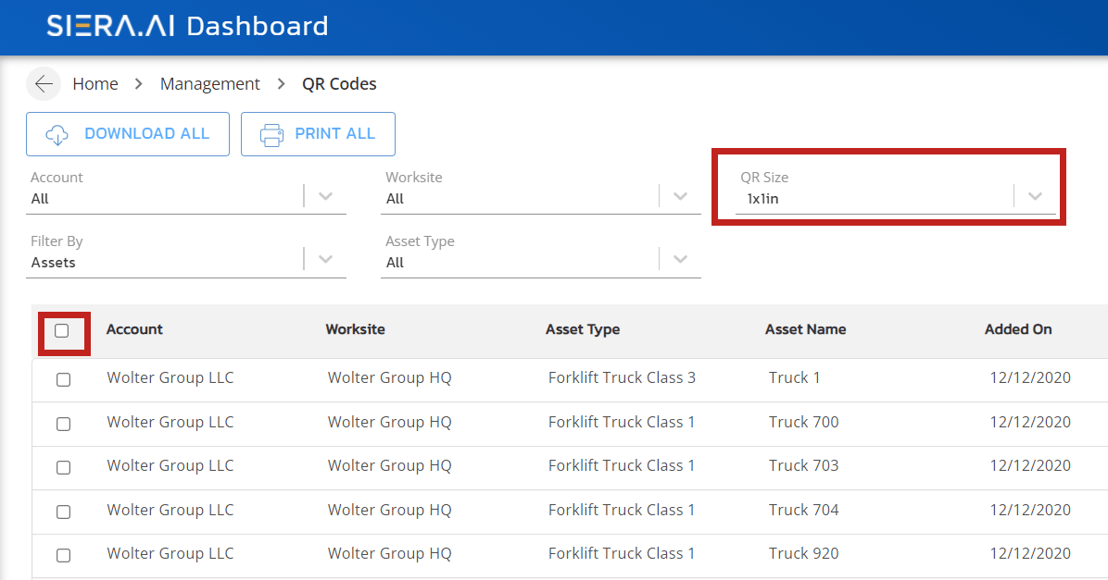Expand the Account dropdown
This screenshot has height=580, width=1108.
tap(325, 196)
